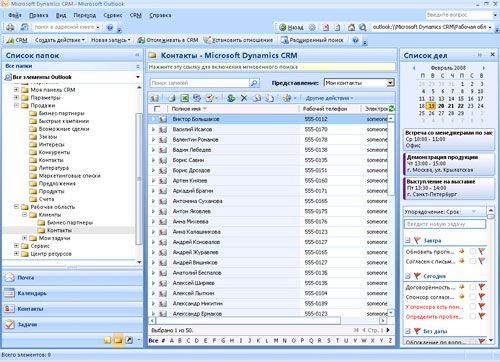The image size is (500, 362).
Task: Click the assign-contact person icon
Action: [231, 98]
